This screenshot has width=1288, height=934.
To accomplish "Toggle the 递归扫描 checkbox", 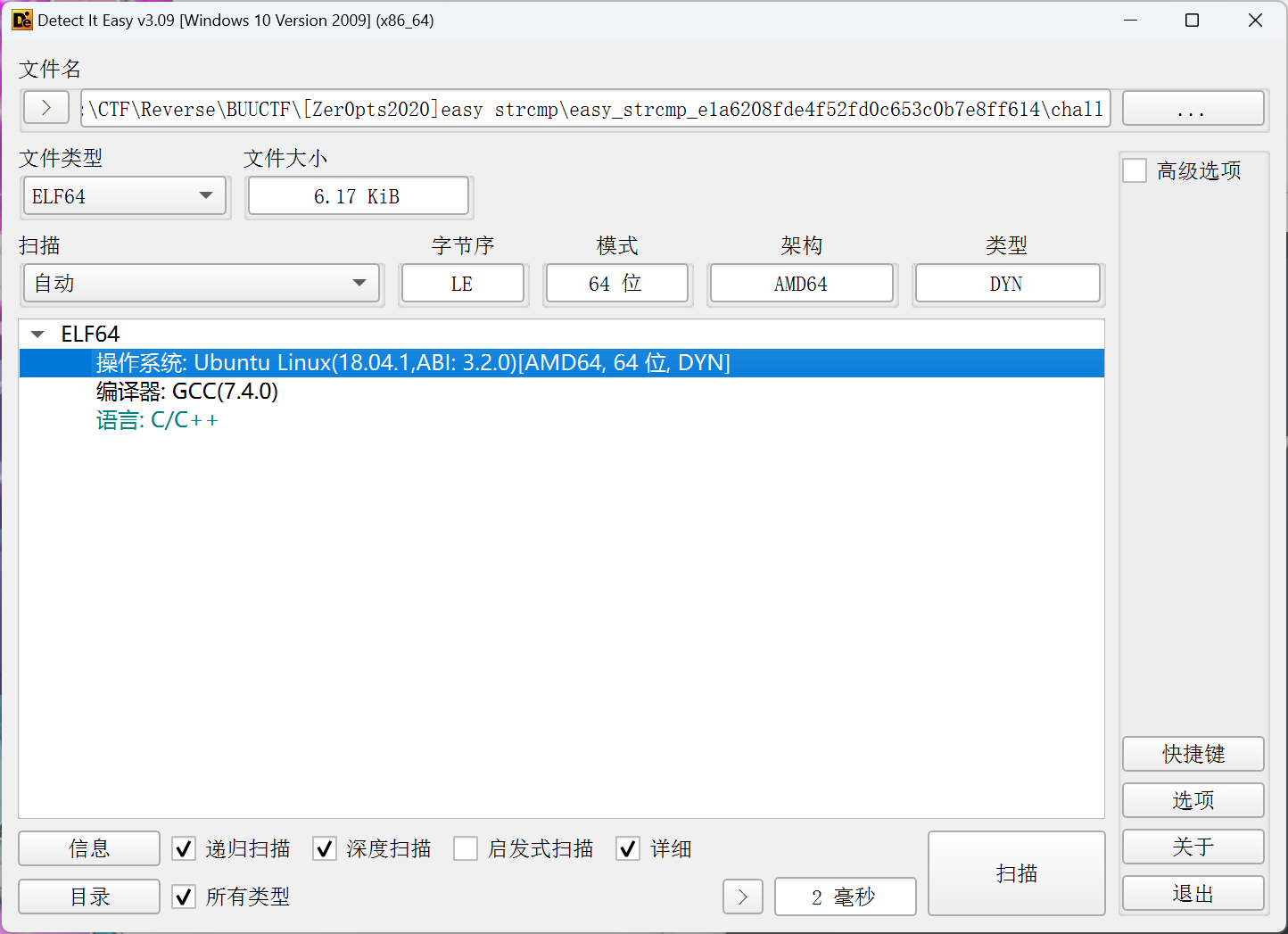I will pyautogui.click(x=184, y=848).
